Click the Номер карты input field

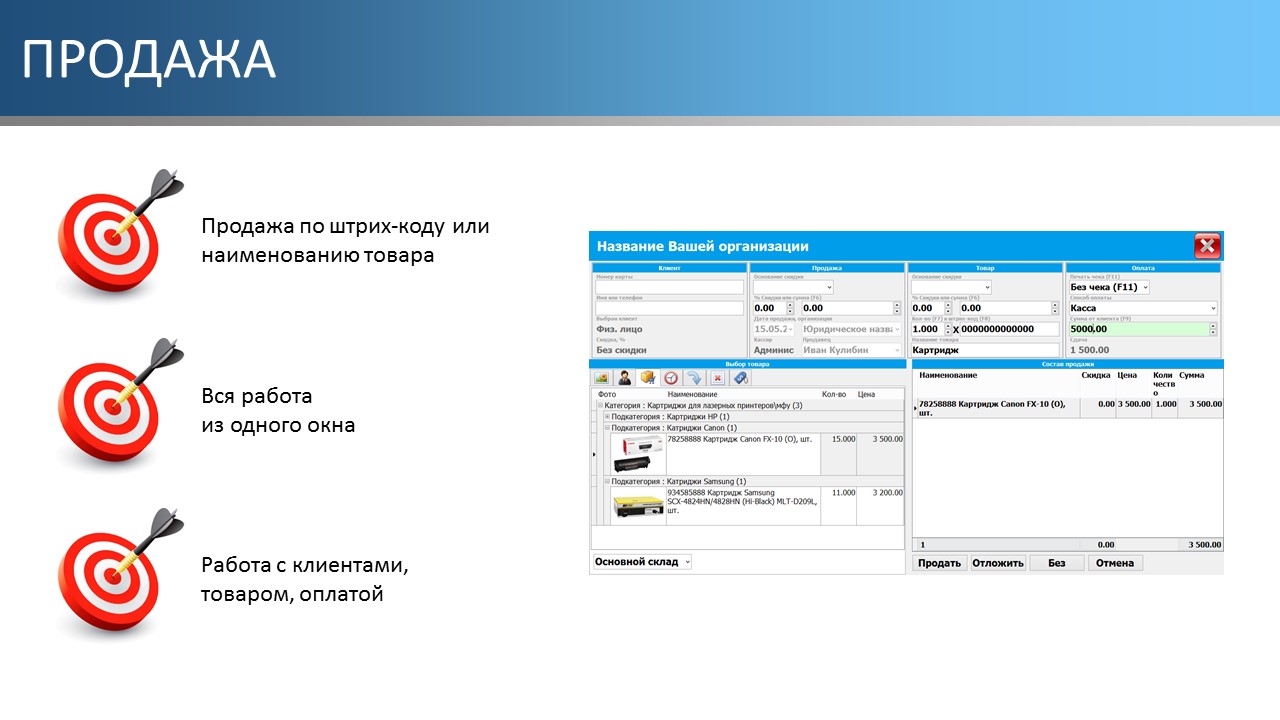(669, 287)
